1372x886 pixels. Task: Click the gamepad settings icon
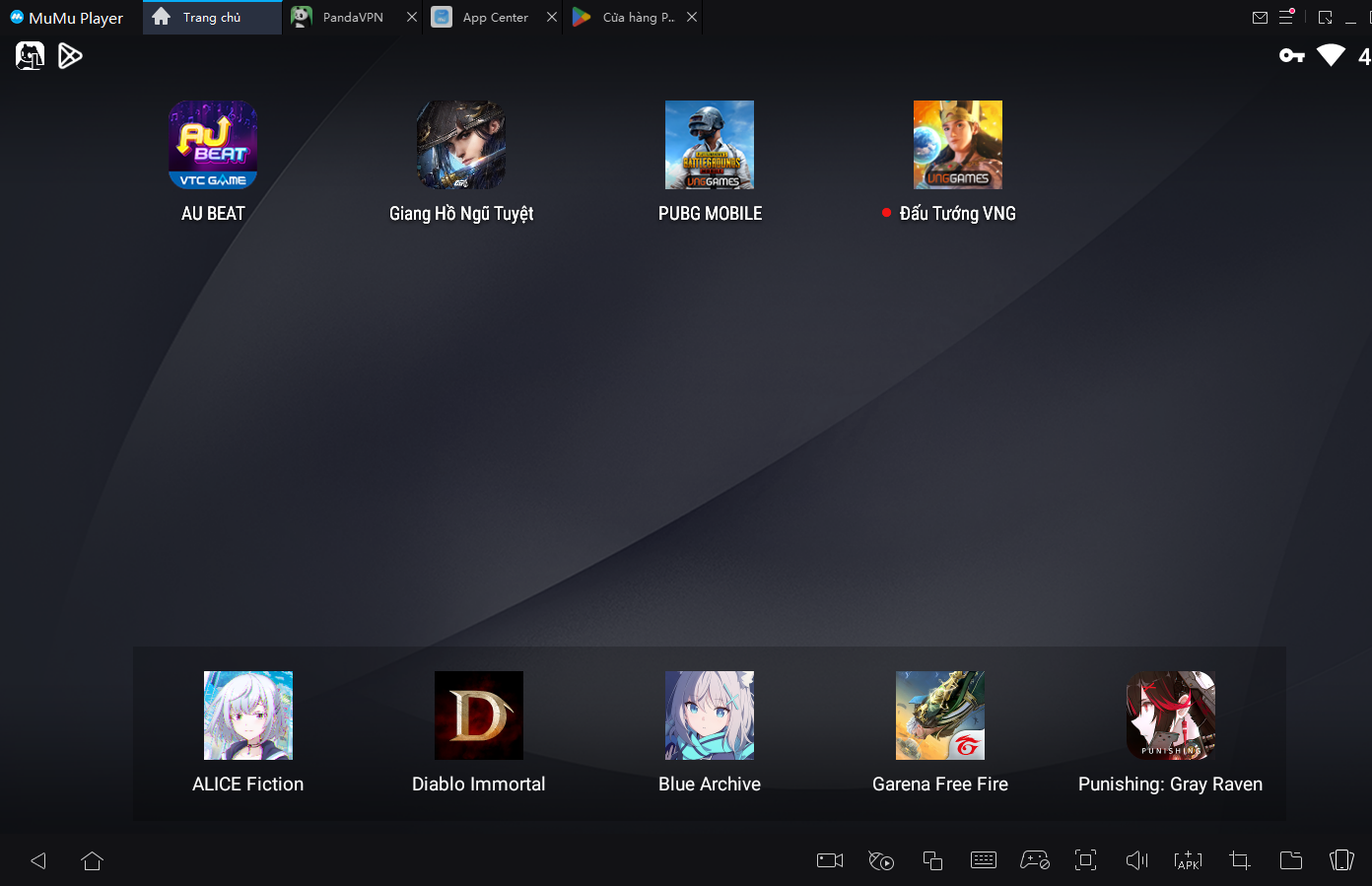coord(1034,860)
